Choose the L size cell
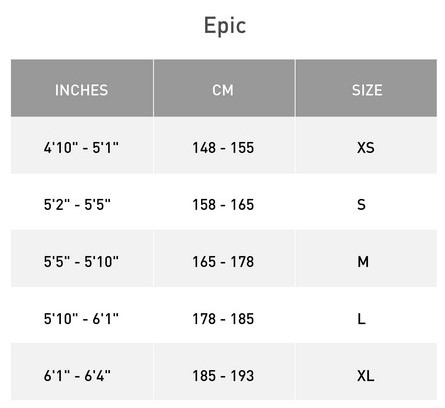This screenshot has width=445, height=408. (x=366, y=315)
